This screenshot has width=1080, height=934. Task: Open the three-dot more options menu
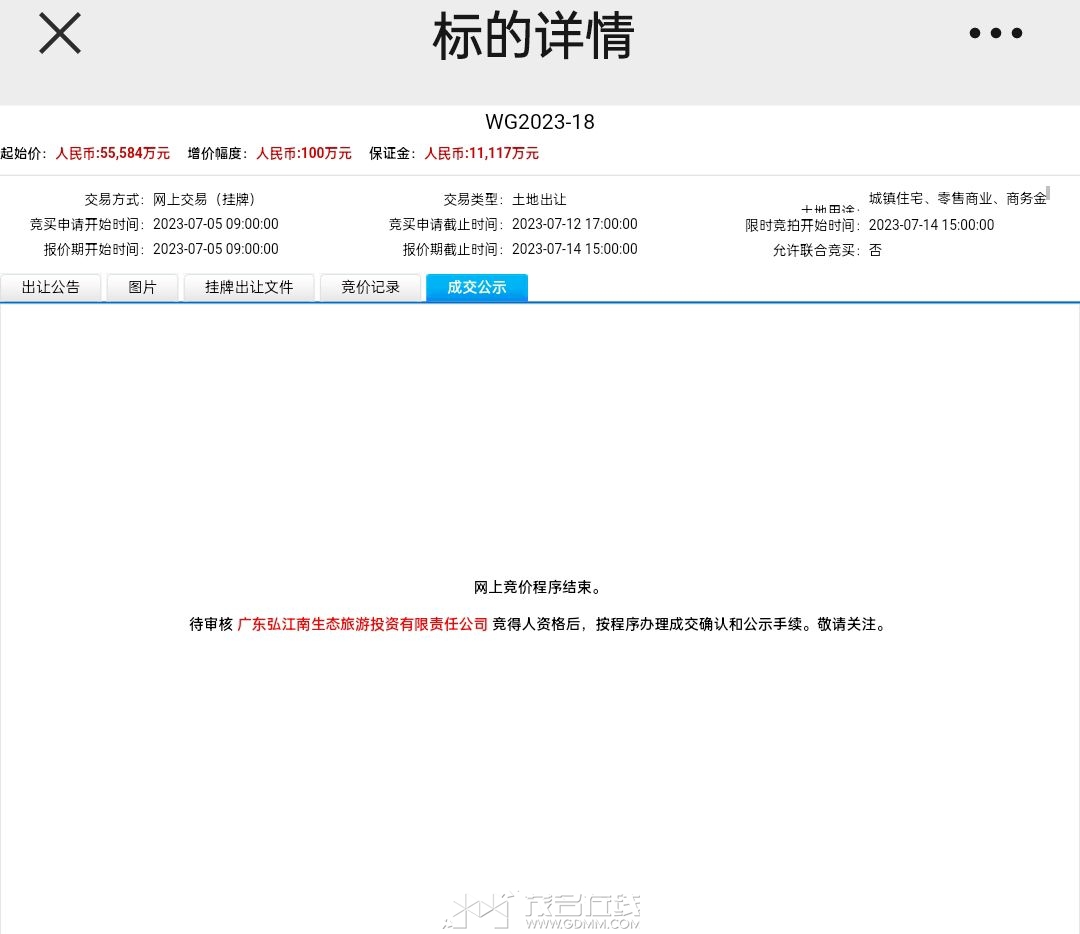[x=995, y=33]
